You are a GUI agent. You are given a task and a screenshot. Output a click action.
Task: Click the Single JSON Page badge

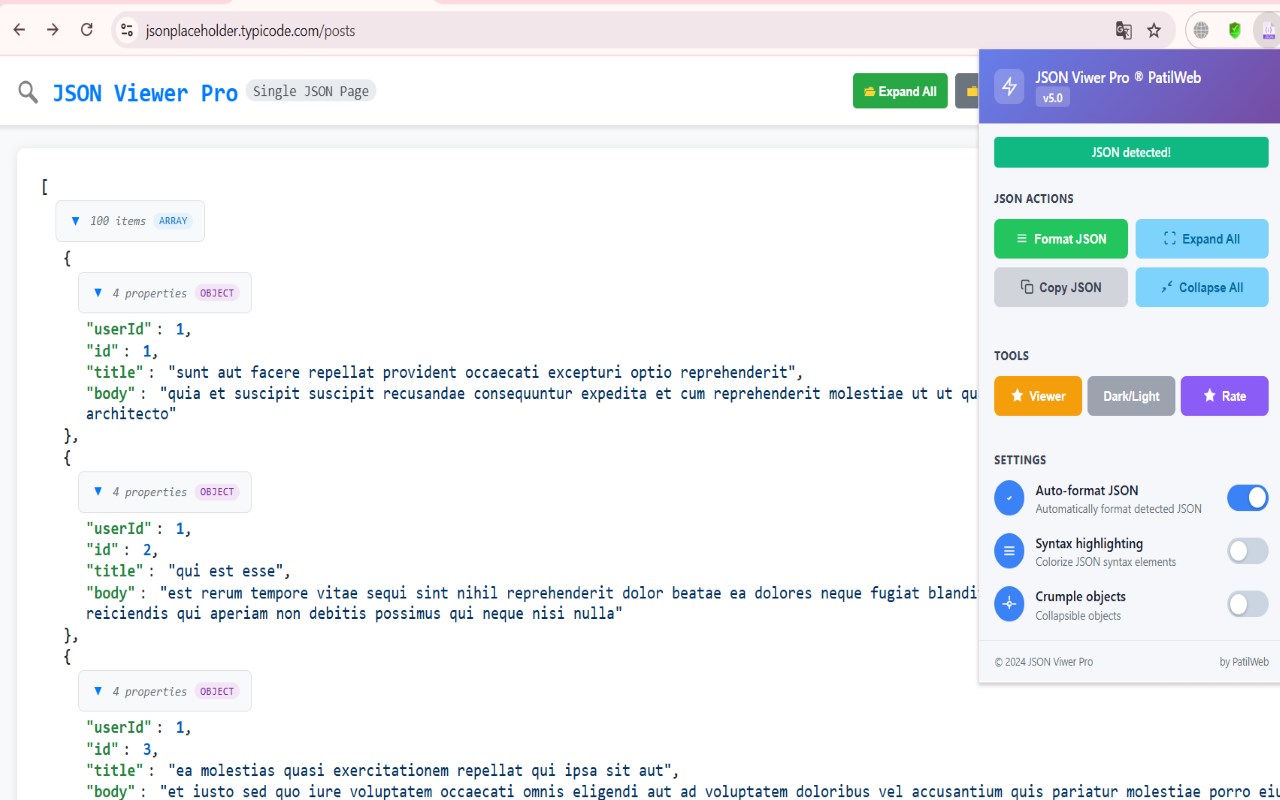click(x=311, y=91)
